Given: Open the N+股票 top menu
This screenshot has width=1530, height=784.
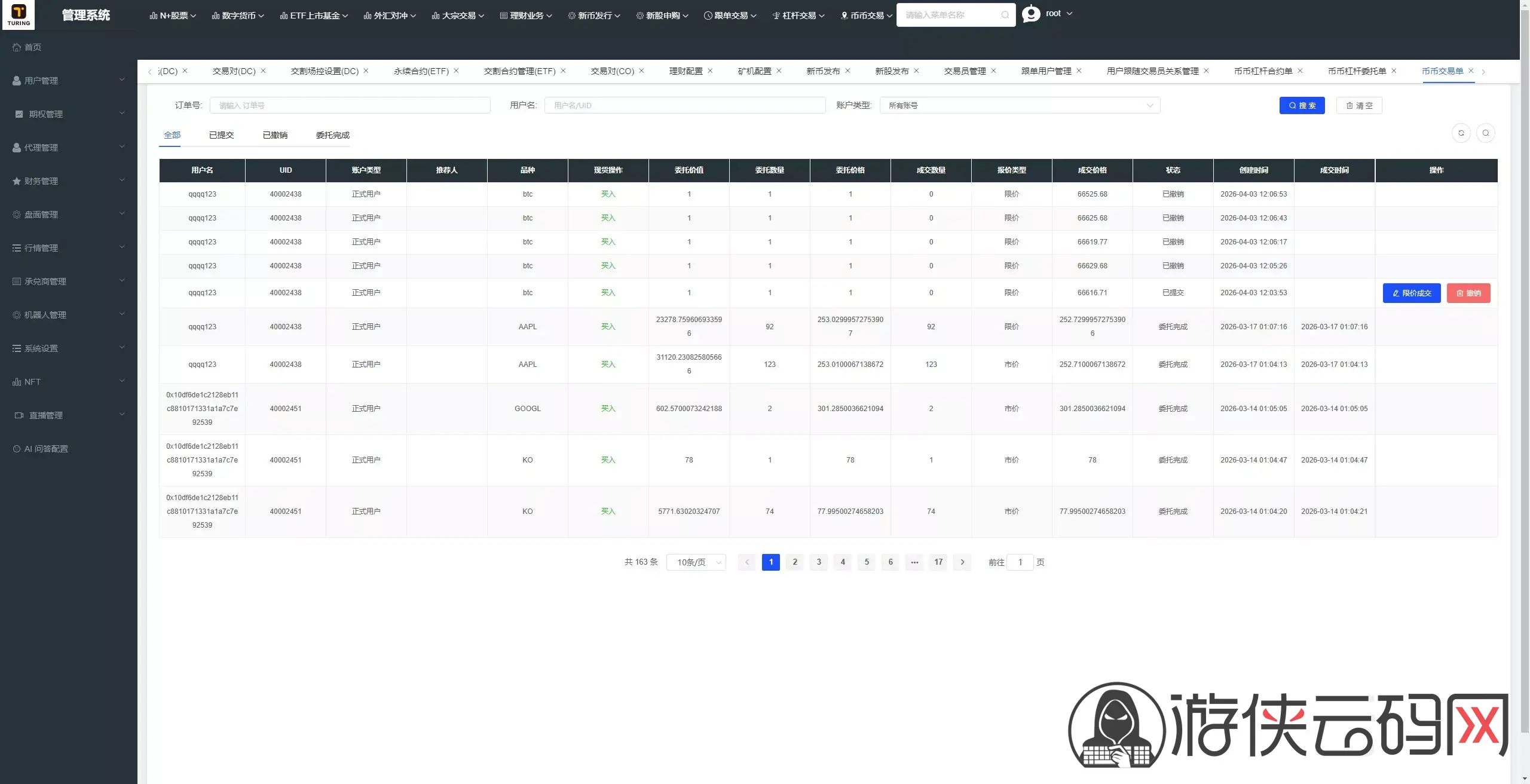Looking at the screenshot, I should pyautogui.click(x=173, y=16).
